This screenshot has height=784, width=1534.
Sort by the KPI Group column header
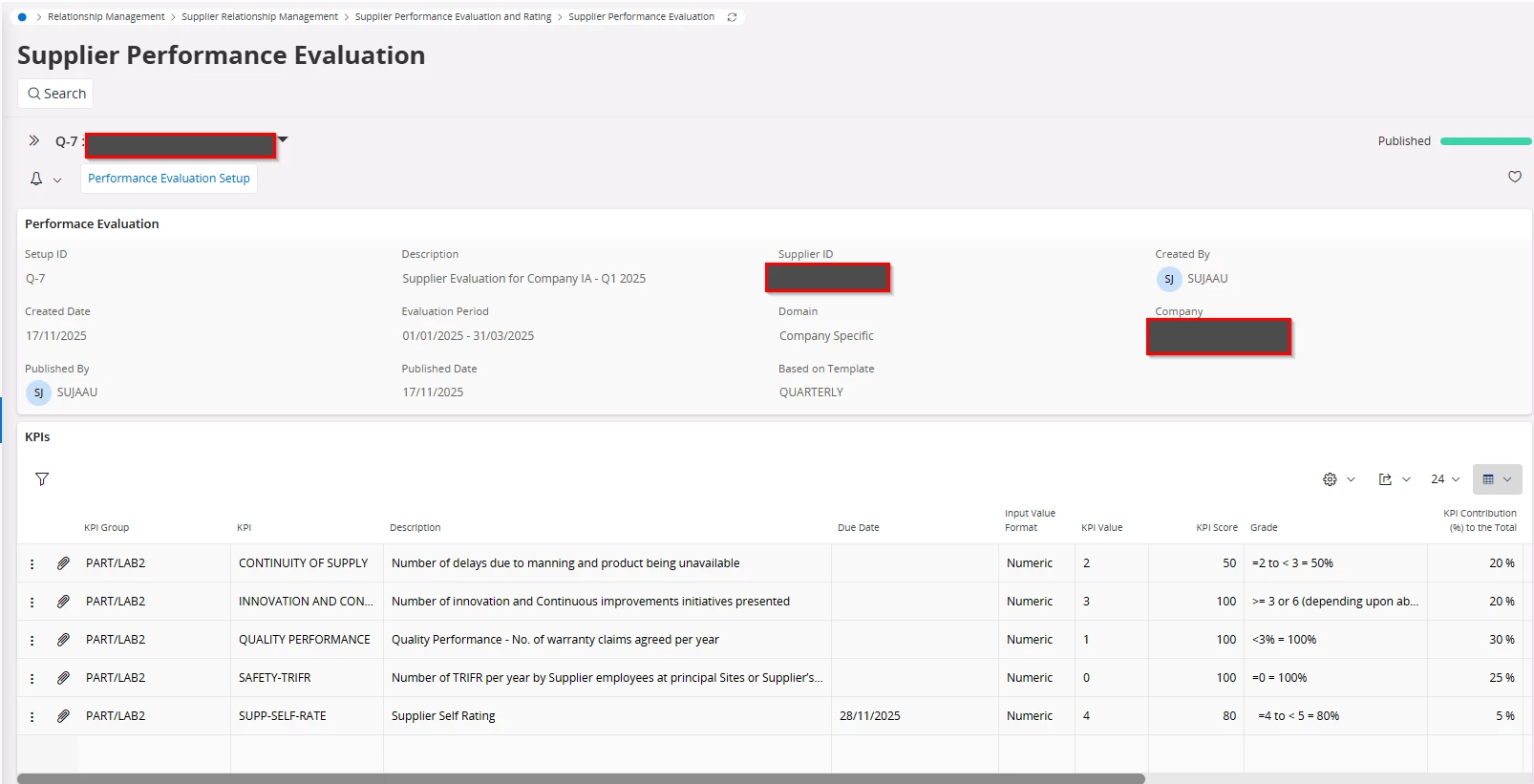(106, 527)
